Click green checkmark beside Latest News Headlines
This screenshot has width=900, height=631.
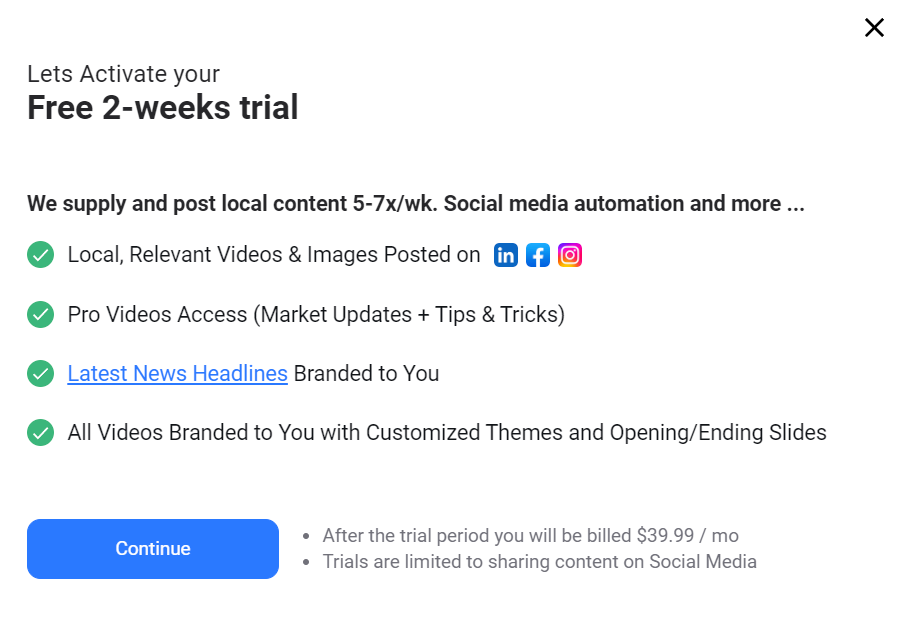pos(40,374)
